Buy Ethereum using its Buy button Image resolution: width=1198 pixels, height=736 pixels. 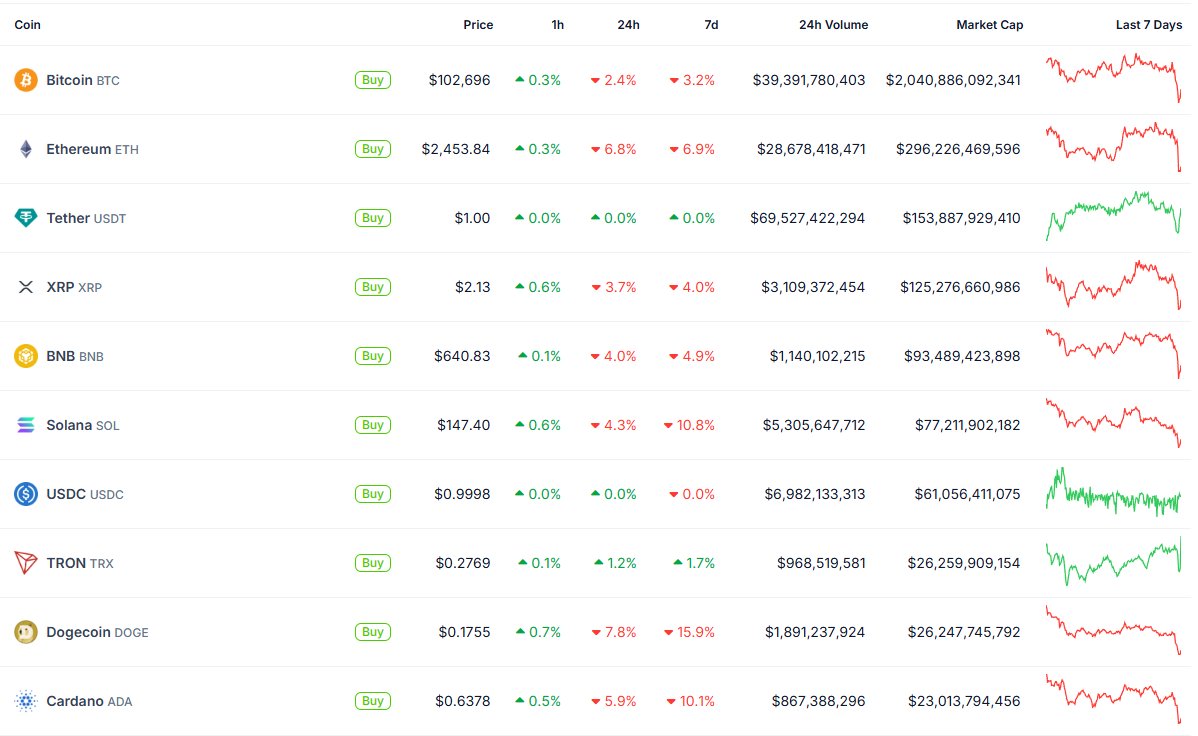coord(373,149)
